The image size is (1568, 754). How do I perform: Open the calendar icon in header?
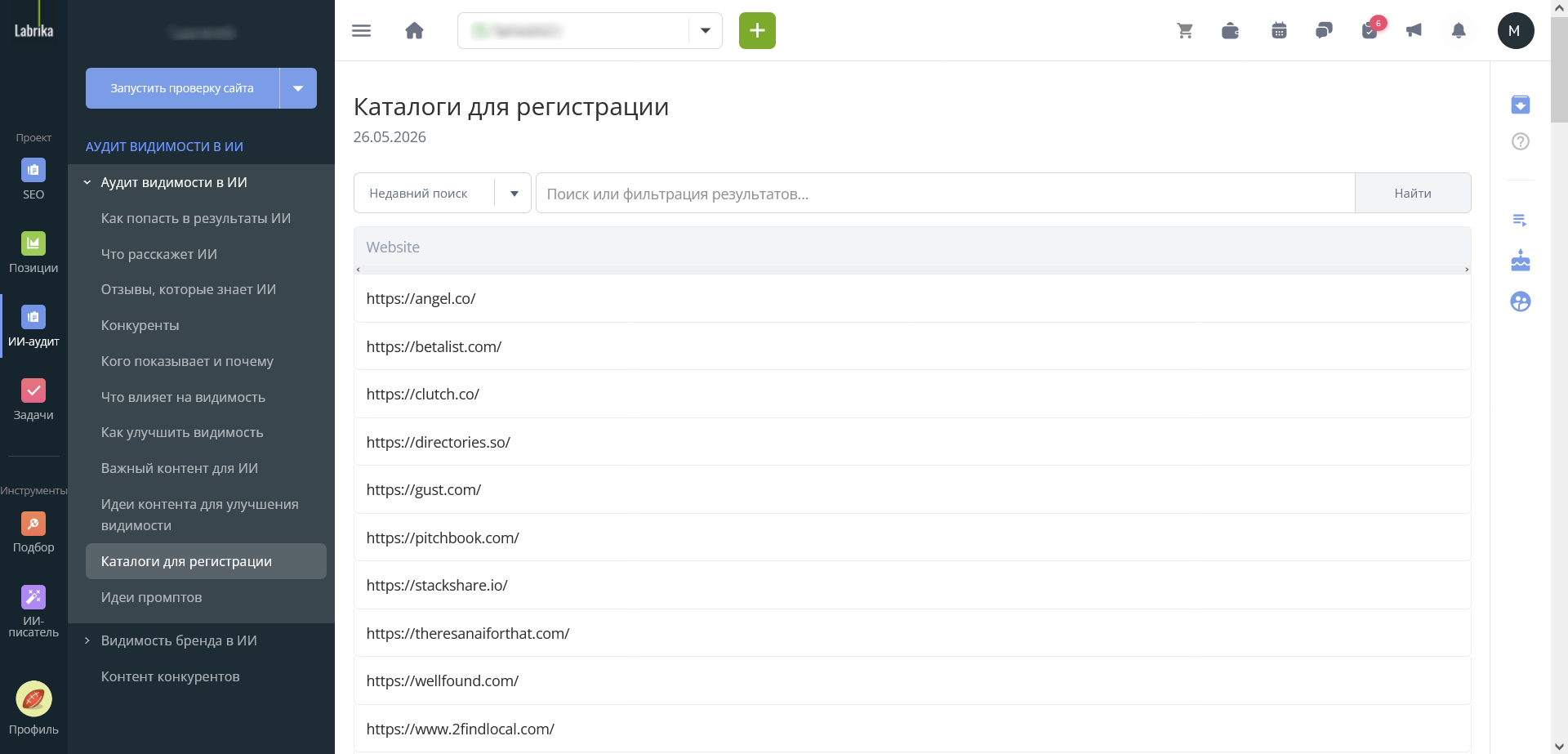tap(1279, 31)
